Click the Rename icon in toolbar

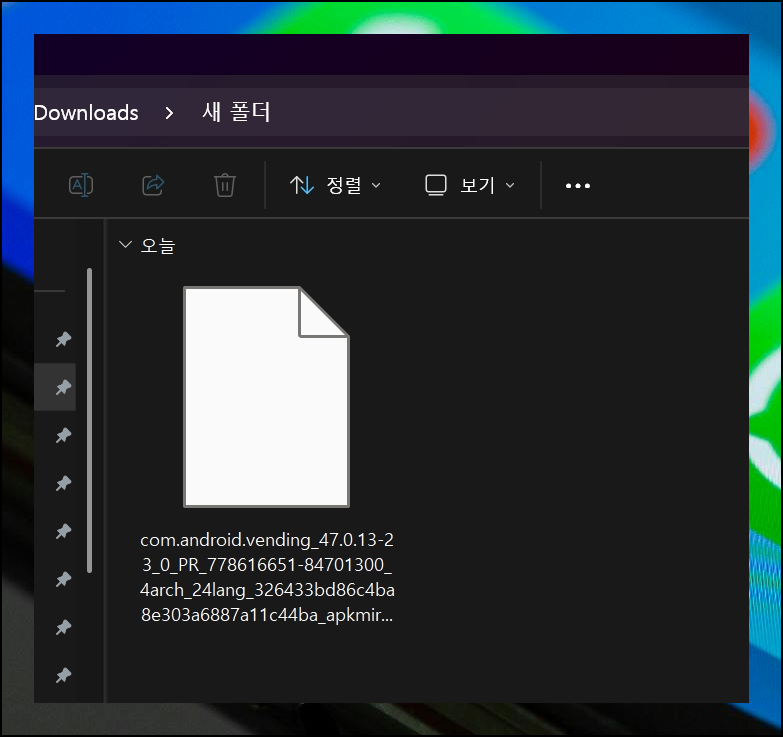[x=81, y=185]
